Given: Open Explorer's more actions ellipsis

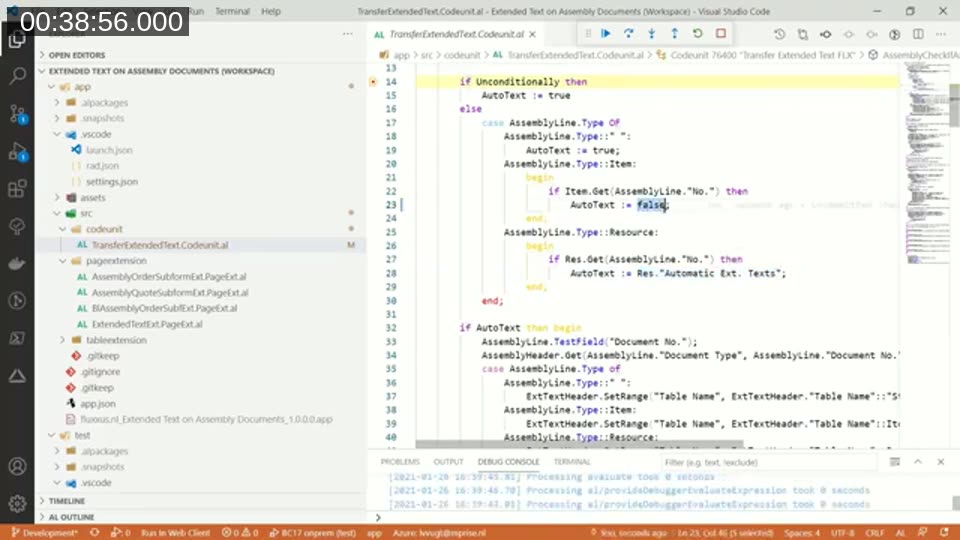Looking at the screenshot, I should [347, 34].
